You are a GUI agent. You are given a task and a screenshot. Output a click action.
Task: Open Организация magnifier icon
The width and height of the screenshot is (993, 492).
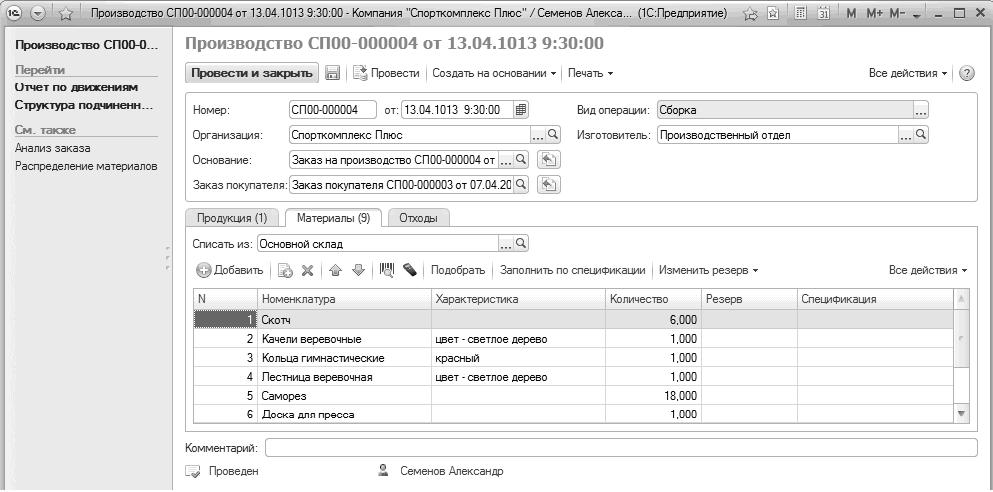click(553, 135)
